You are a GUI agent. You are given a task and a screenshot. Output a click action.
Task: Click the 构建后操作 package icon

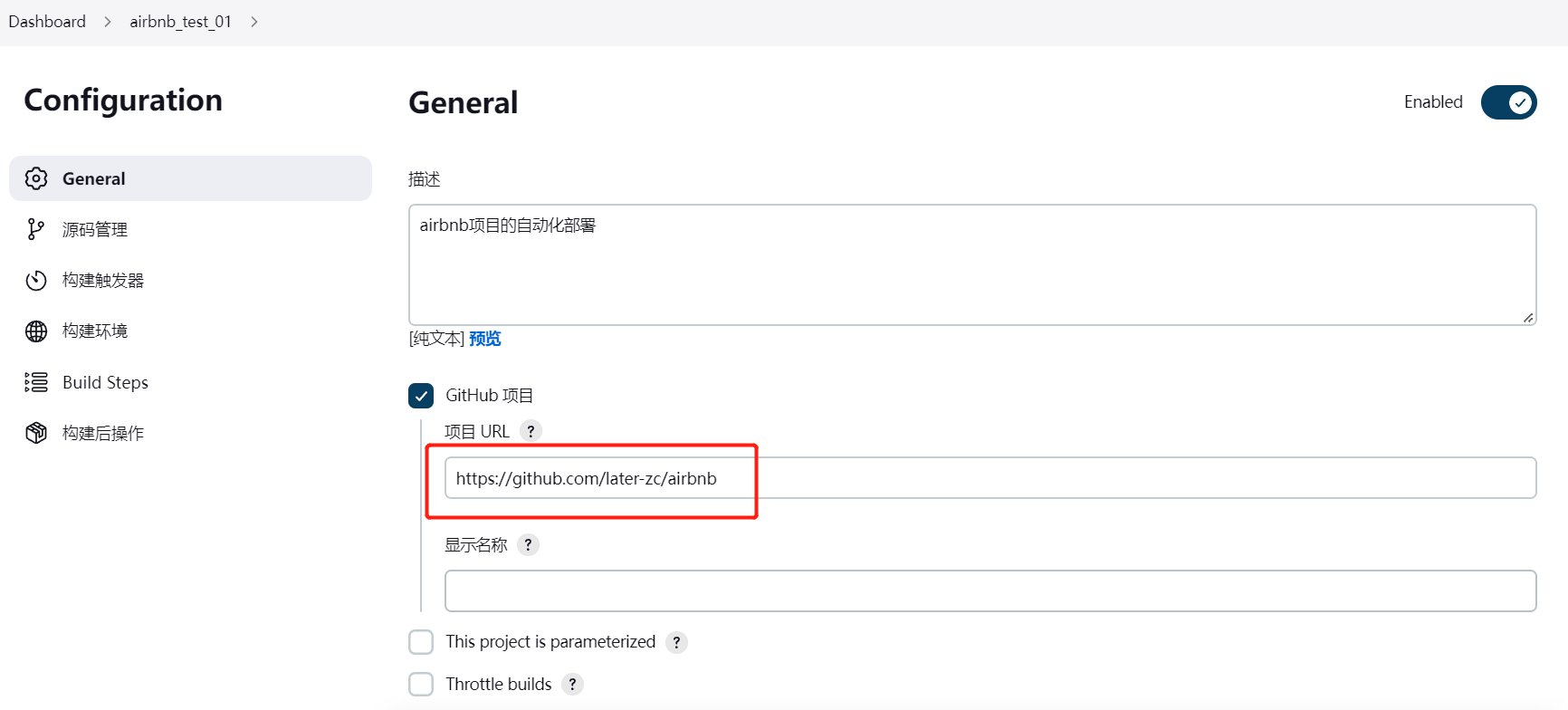[36, 433]
